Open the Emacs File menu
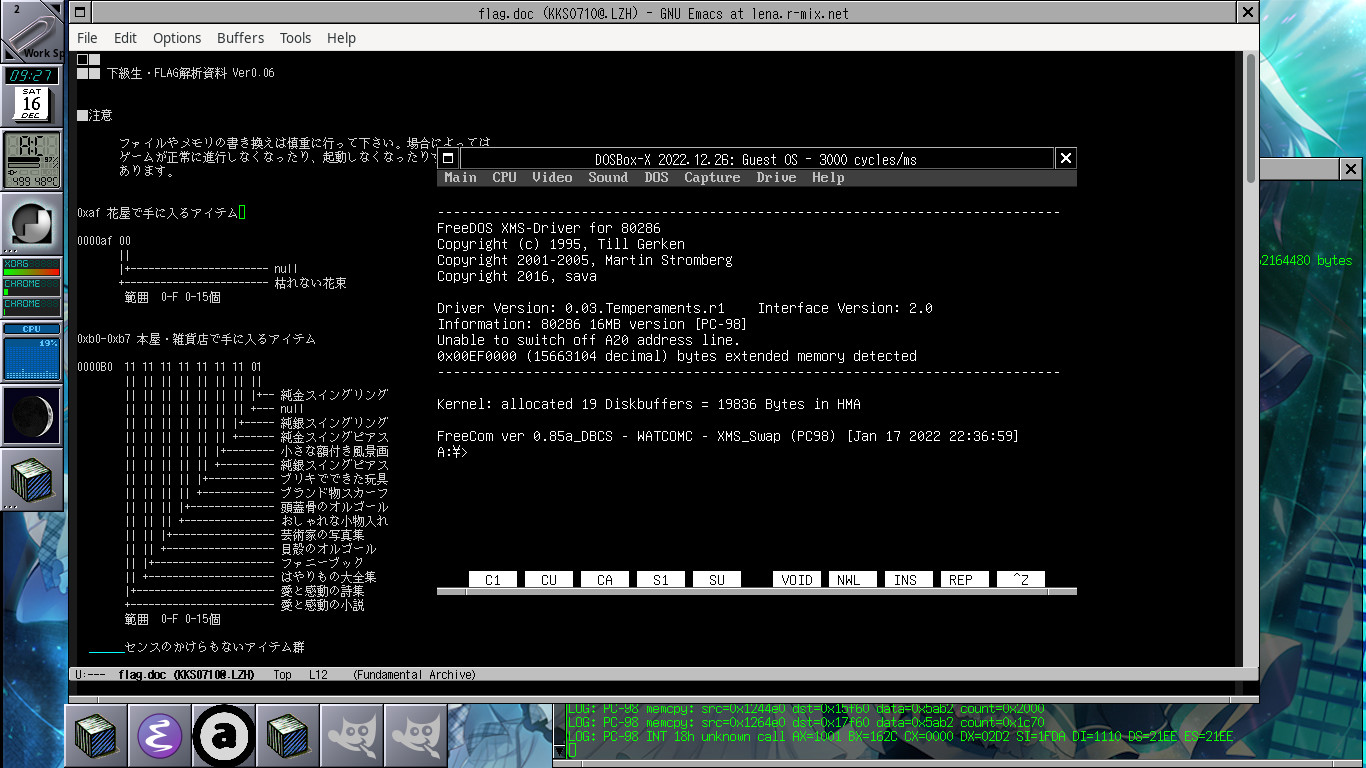 [x=87, y=38]
